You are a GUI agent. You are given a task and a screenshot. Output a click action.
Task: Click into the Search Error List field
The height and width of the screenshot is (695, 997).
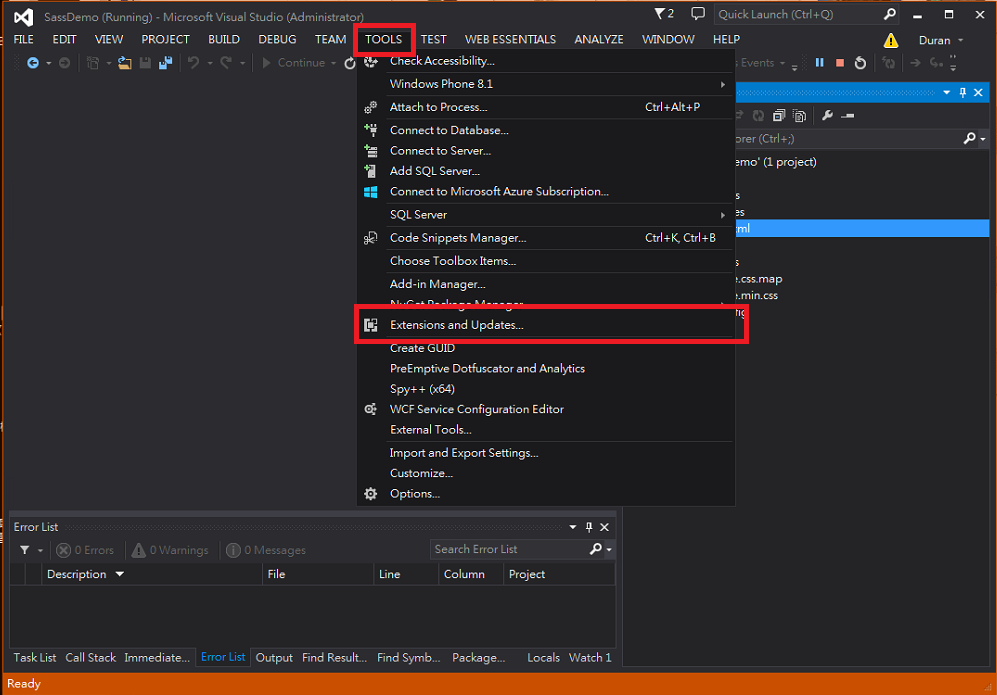[x=510, y=549]
